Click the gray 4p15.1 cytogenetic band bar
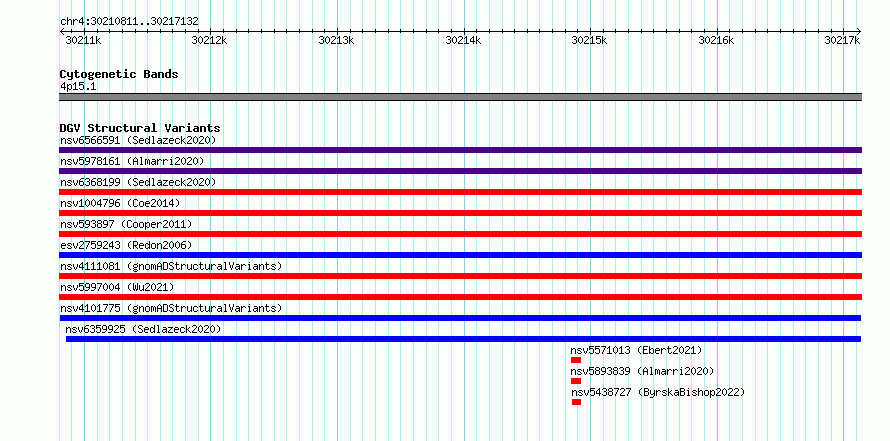This screenshot has height=441, width=890. [x=460, y=97]
